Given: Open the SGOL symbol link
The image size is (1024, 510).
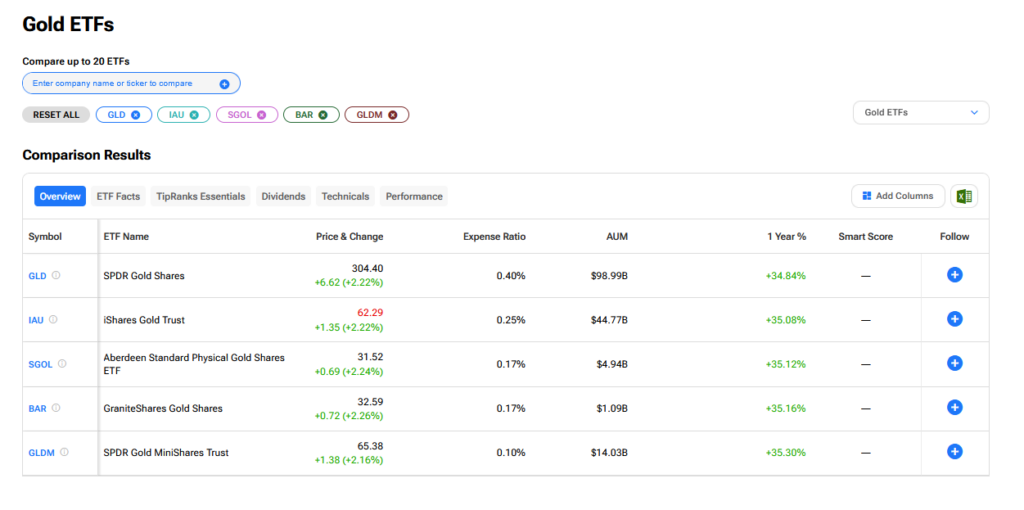Looking at the screenshot, I should (x=40, y=364).
